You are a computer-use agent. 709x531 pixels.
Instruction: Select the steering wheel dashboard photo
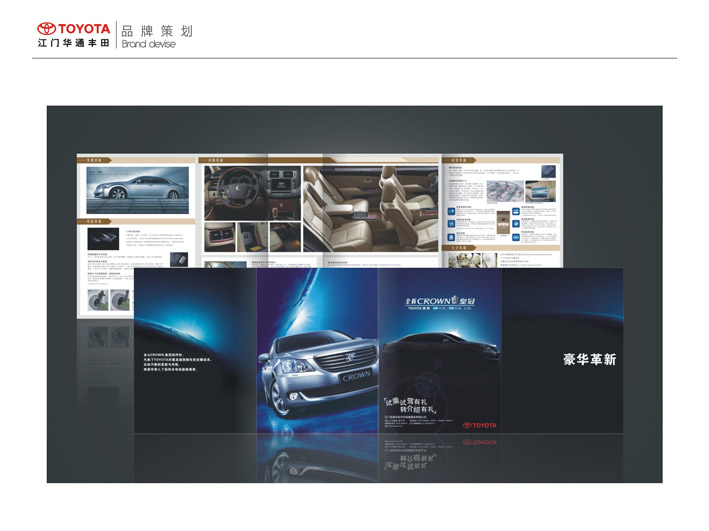[x=252, y=193]
